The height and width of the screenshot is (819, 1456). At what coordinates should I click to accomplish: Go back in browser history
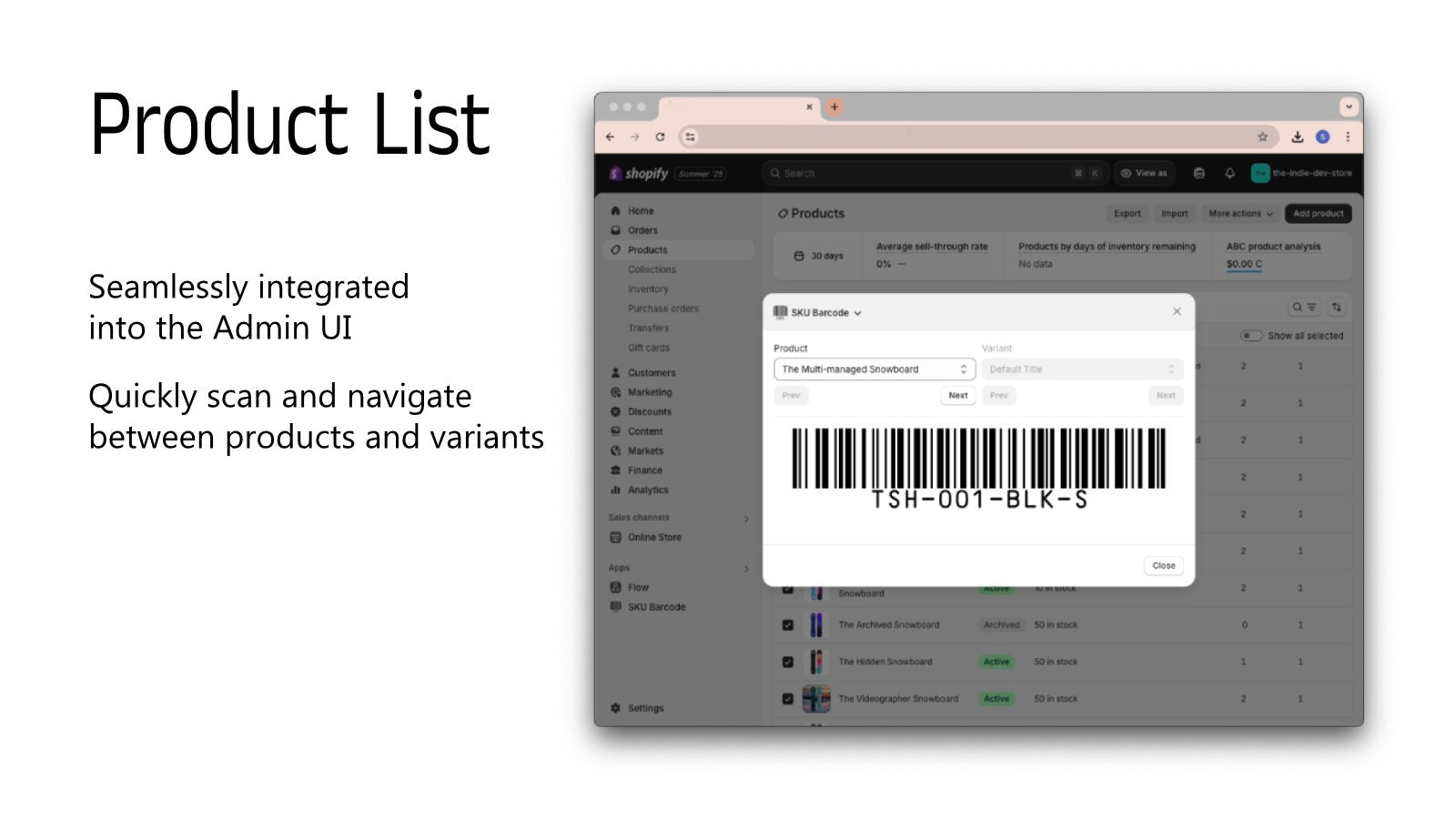coord(610,136)
